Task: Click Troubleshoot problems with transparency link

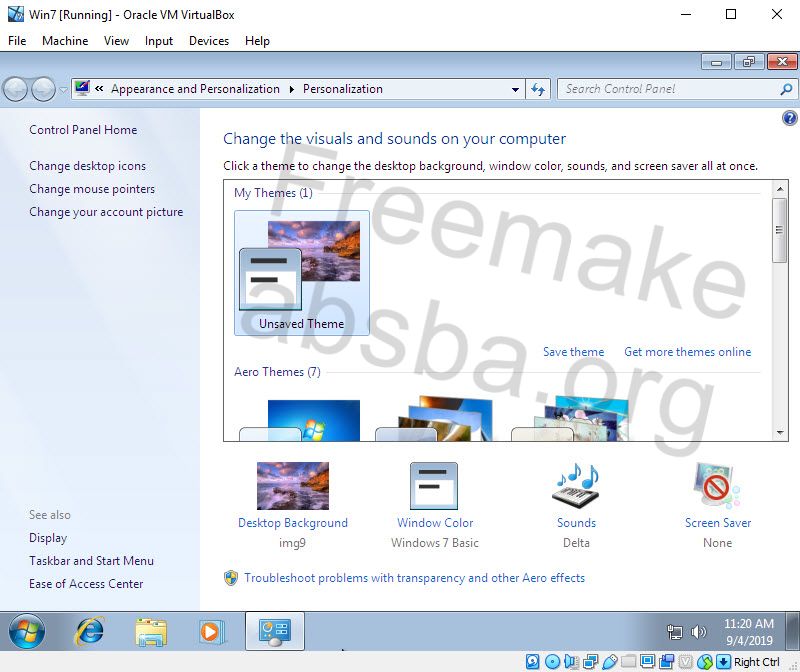Action: coord(414,578)
